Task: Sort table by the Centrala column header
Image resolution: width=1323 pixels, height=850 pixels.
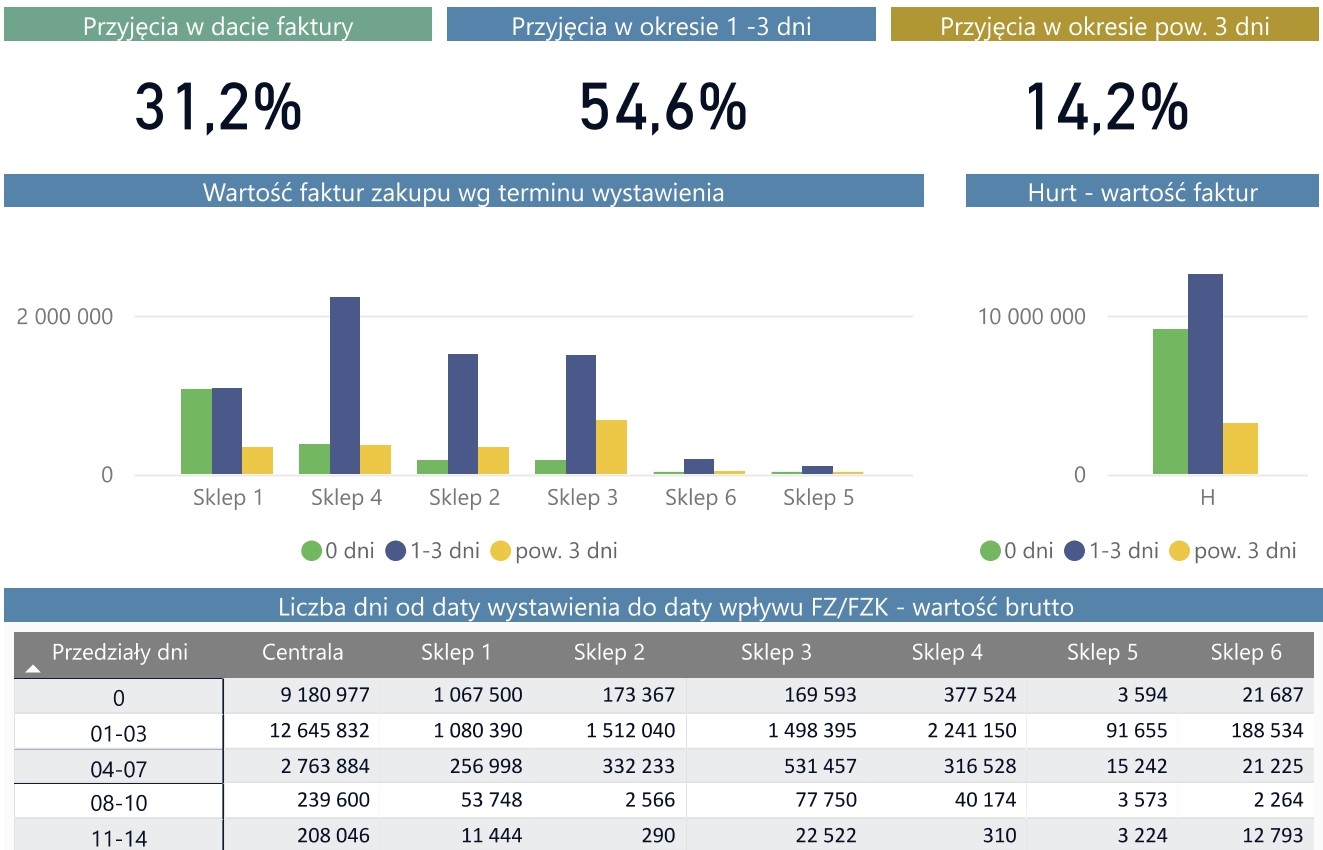Action: click(302, 653)
